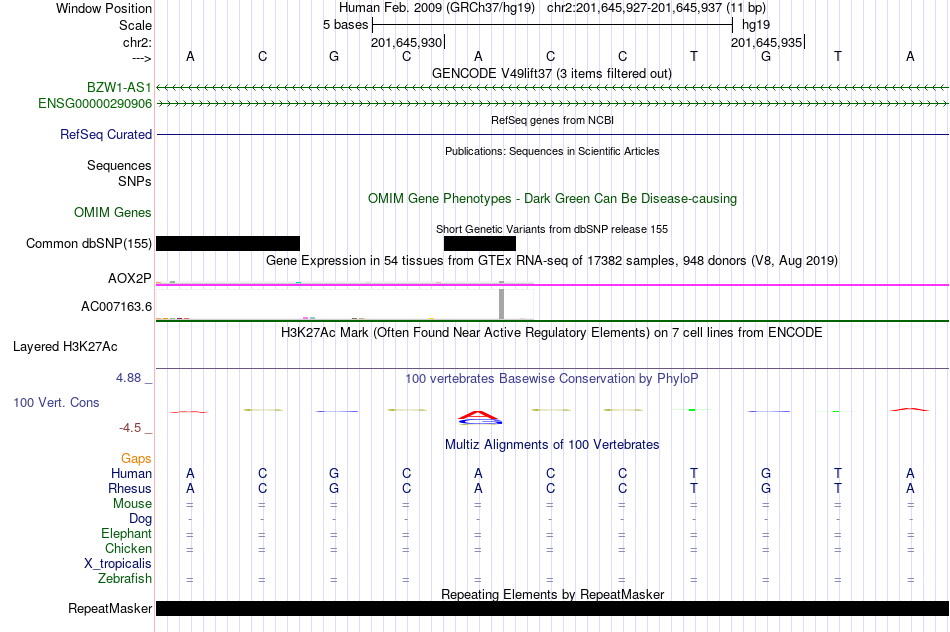950x632 pixels.
Task: Select the Elephant species label
Action: pyautogui.click(x=126, y=533)
